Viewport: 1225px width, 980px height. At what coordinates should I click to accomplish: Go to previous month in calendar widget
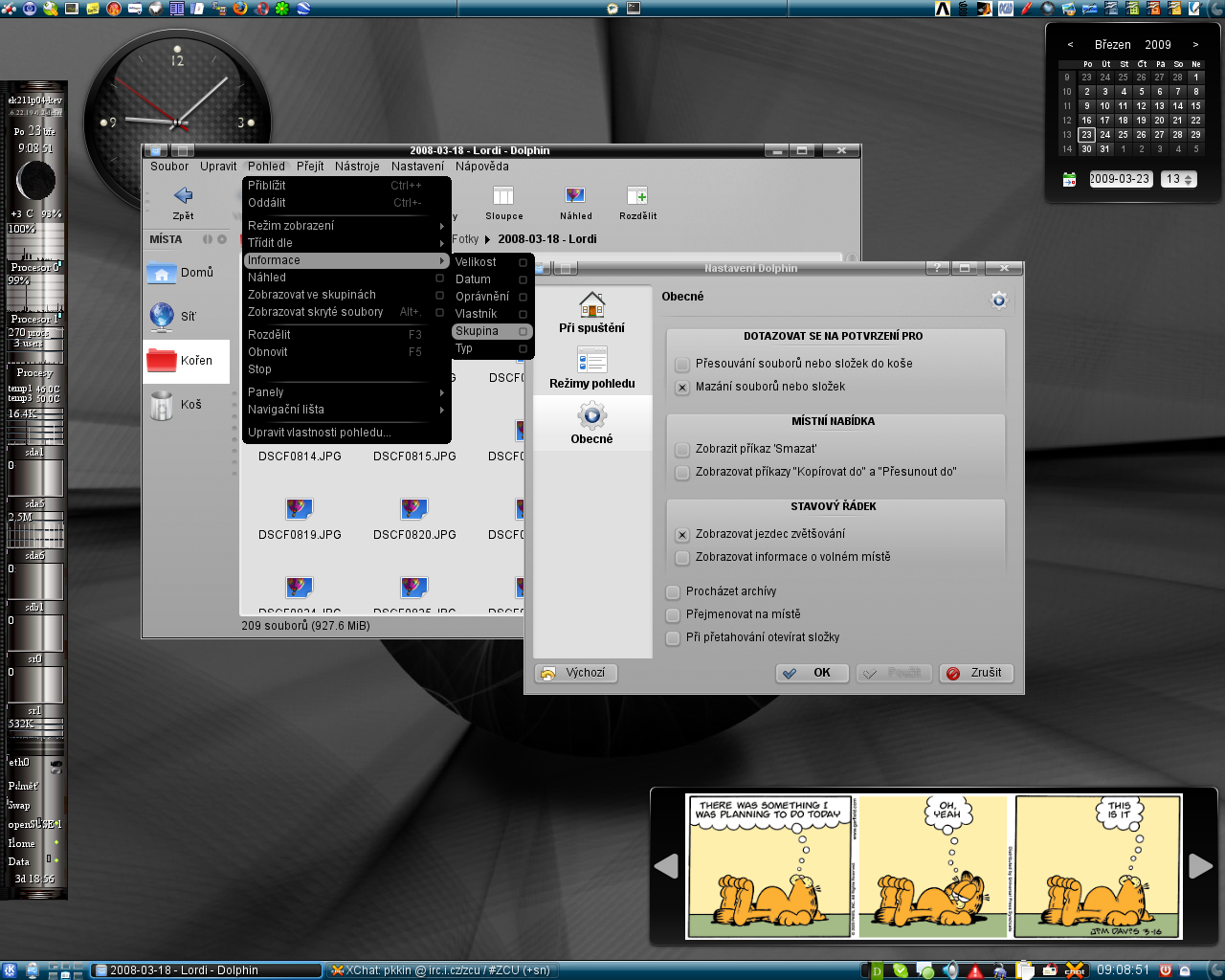[1070, 45]
